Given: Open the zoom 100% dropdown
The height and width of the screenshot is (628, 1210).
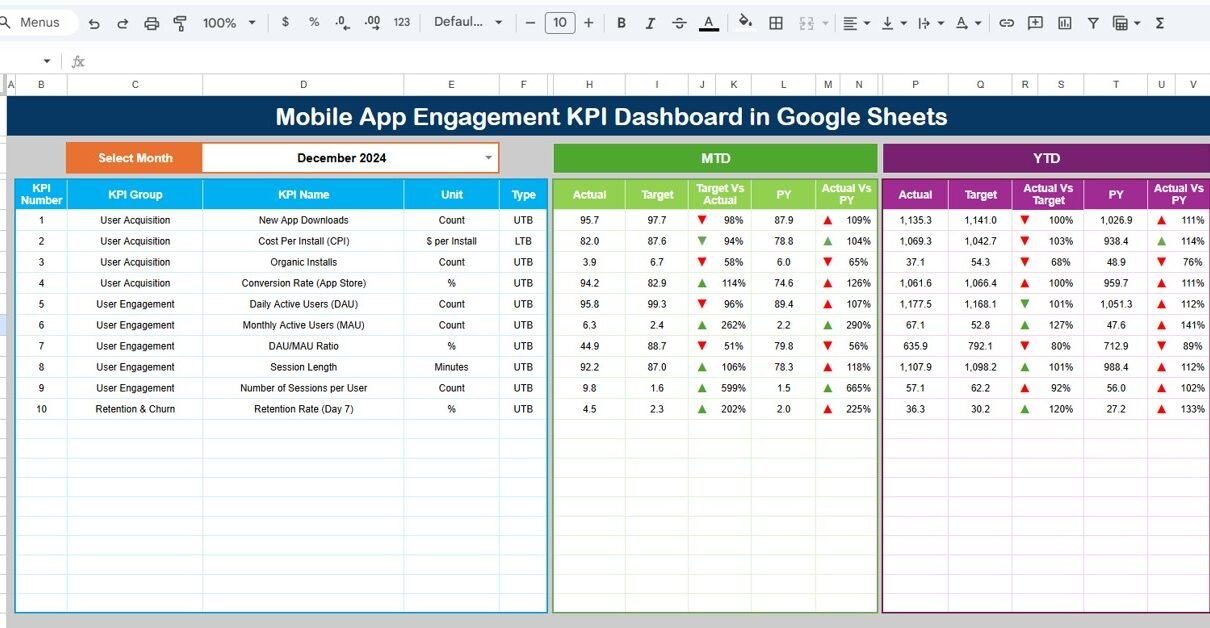Looking at the screenshot, I should [229, 23].
